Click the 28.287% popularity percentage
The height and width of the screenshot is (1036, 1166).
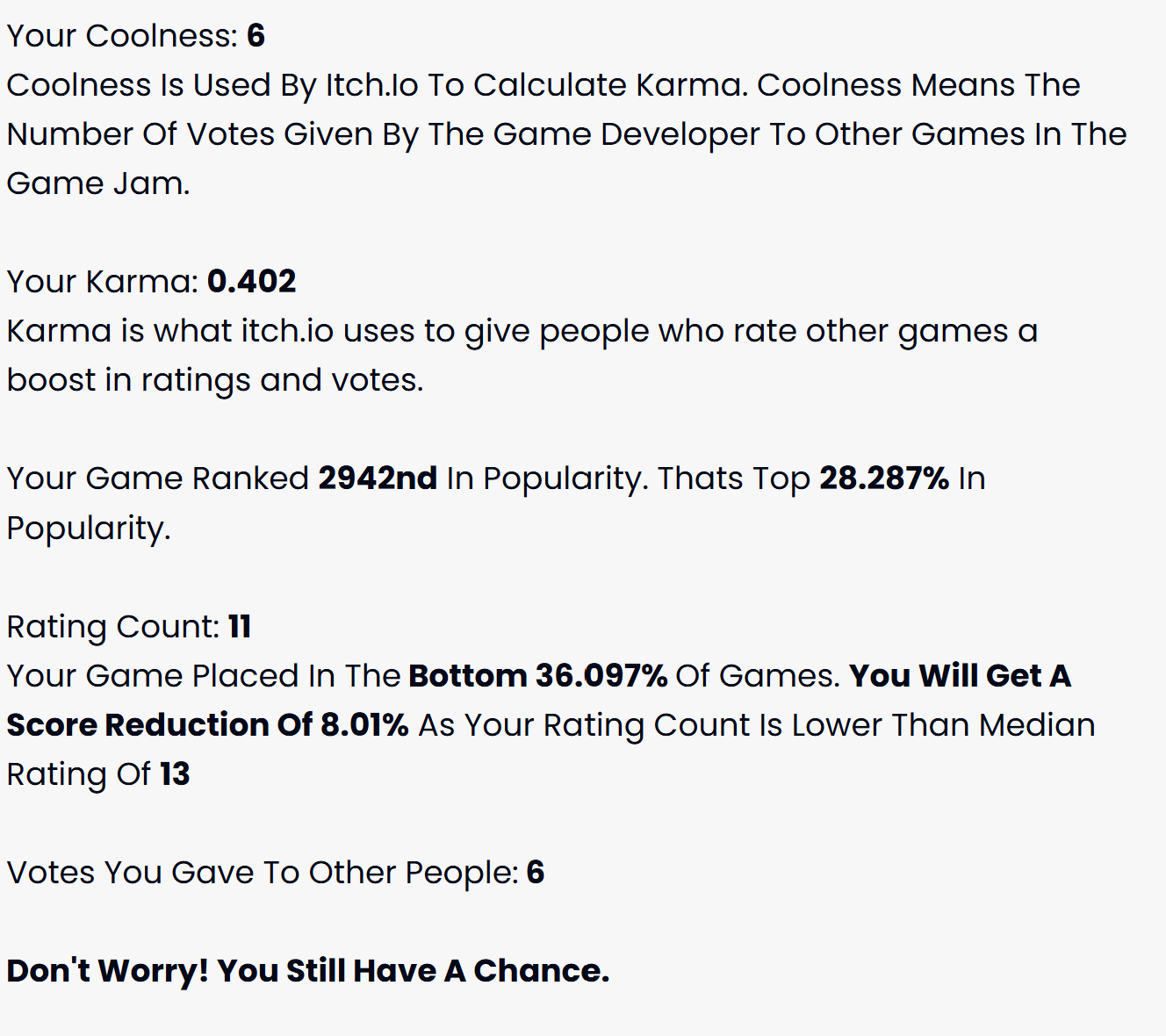click(x=884, y=478)
